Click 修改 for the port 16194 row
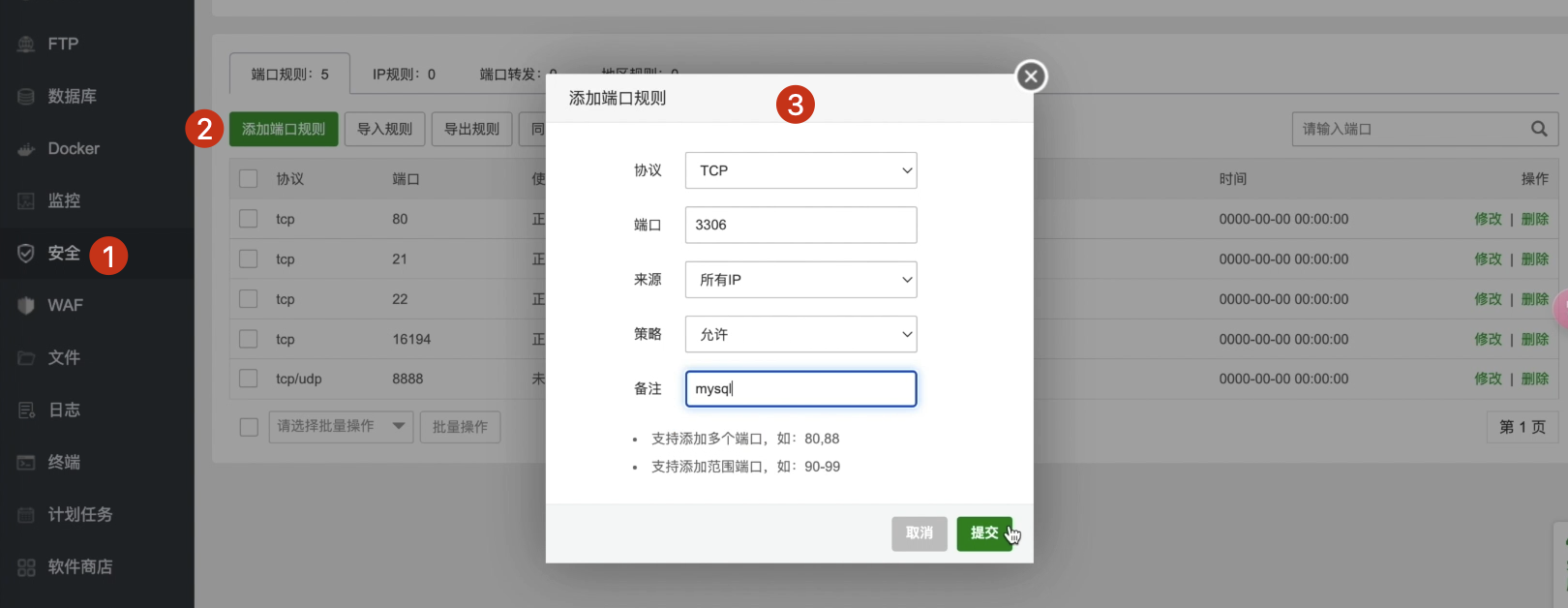1568x608 pixels. click(1488, 339)
